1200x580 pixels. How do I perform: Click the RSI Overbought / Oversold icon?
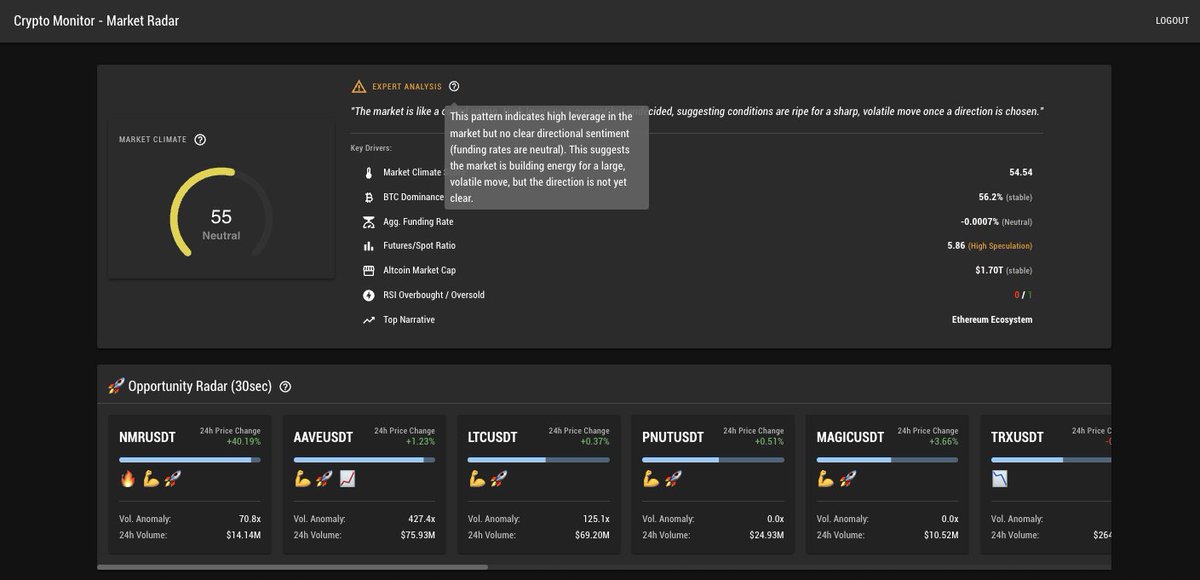368,295
